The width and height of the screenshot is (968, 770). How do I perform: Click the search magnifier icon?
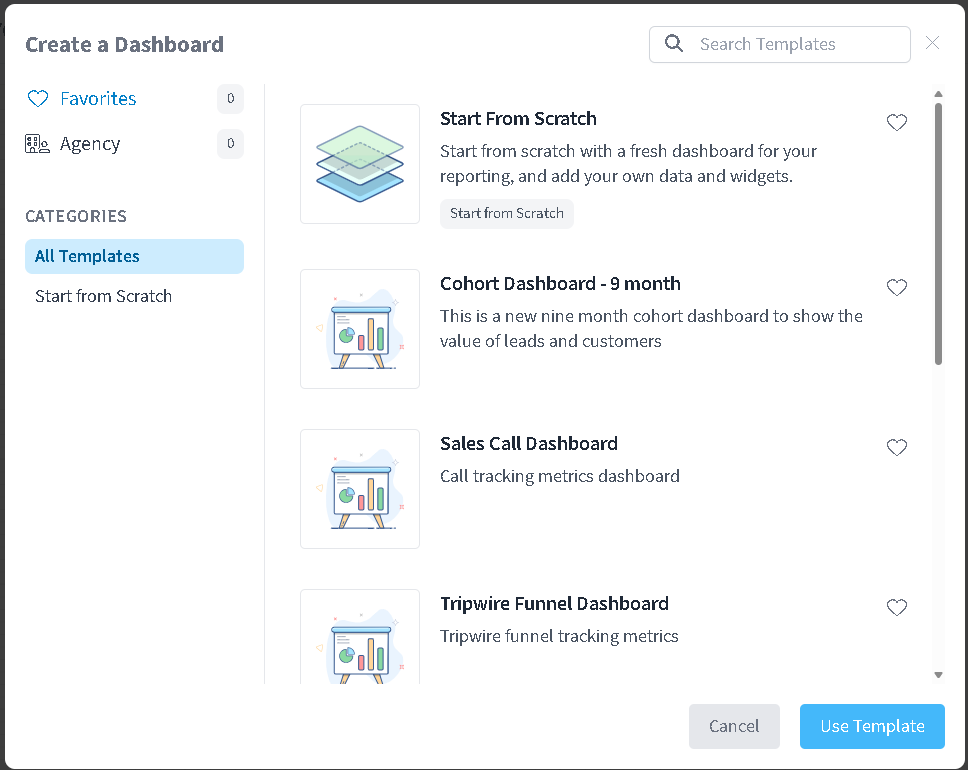coord(674,44)
